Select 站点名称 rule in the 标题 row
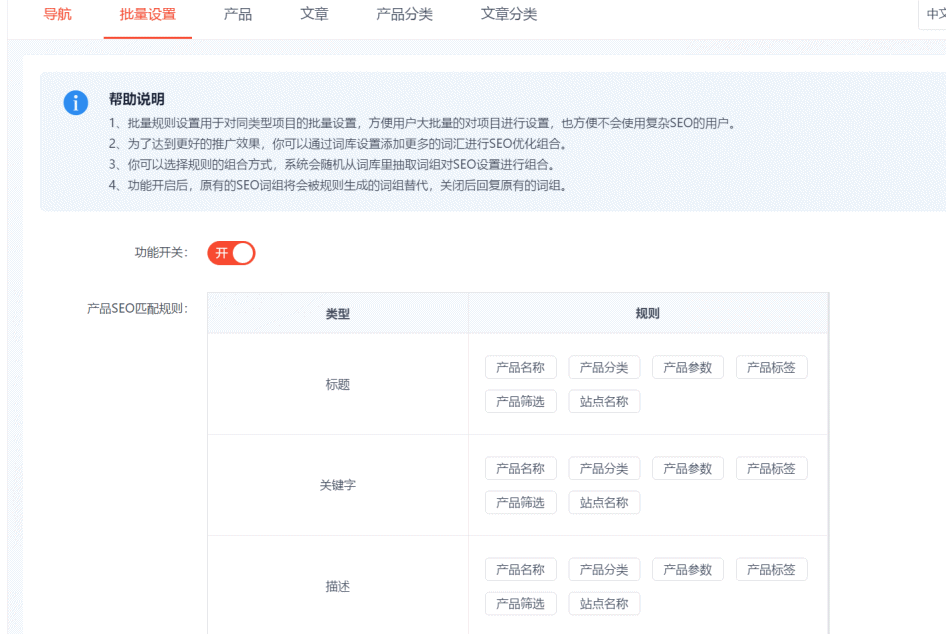Image resolution: width=946 pixels, height=634 pixels. (604, 401)
